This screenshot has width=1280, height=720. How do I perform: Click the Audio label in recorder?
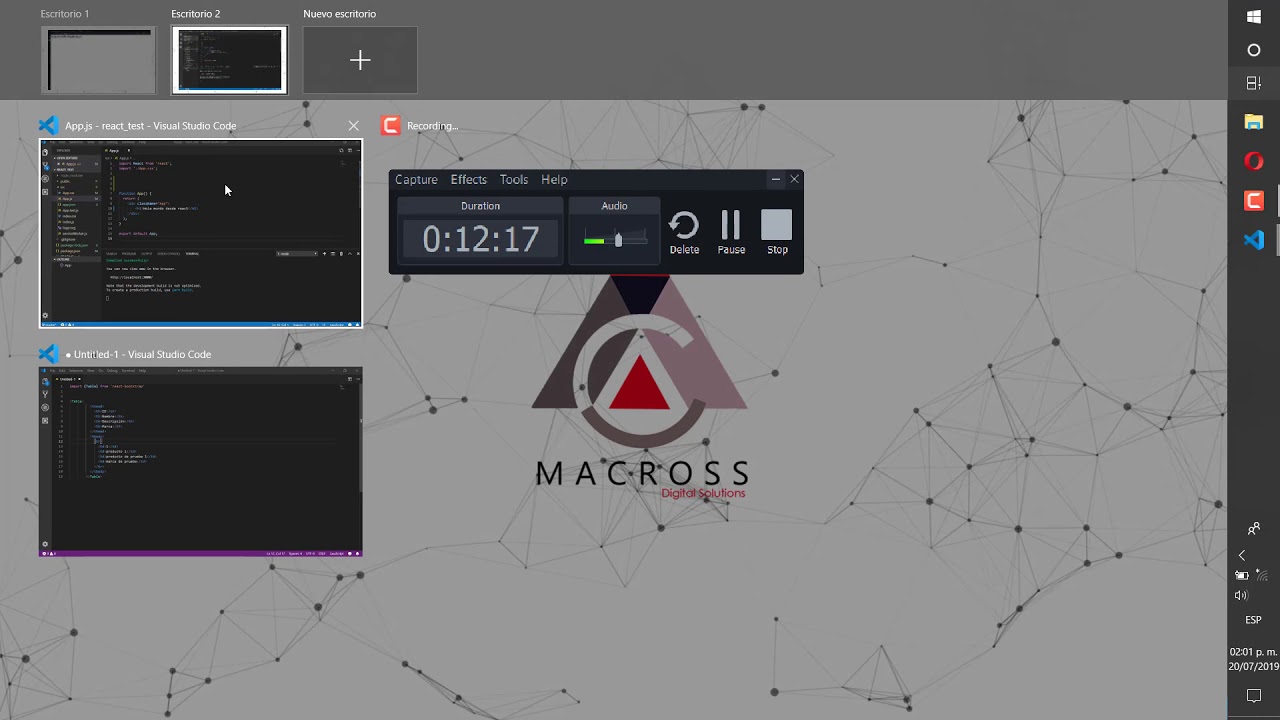click(x=614, y=206)
